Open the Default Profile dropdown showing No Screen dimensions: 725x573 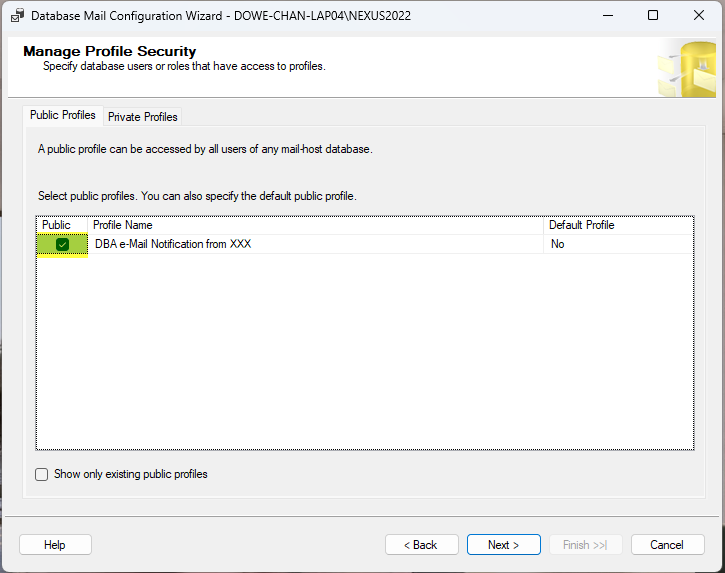617,245
